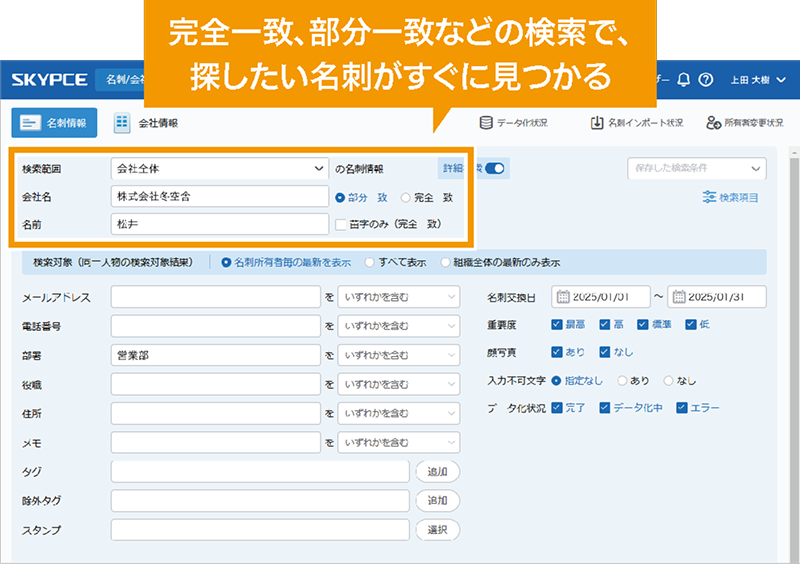Image resolution: width=800 pixels, height=564 pixels.
Task: Click the 住所 input field
Action: click(x=215, y=413)
